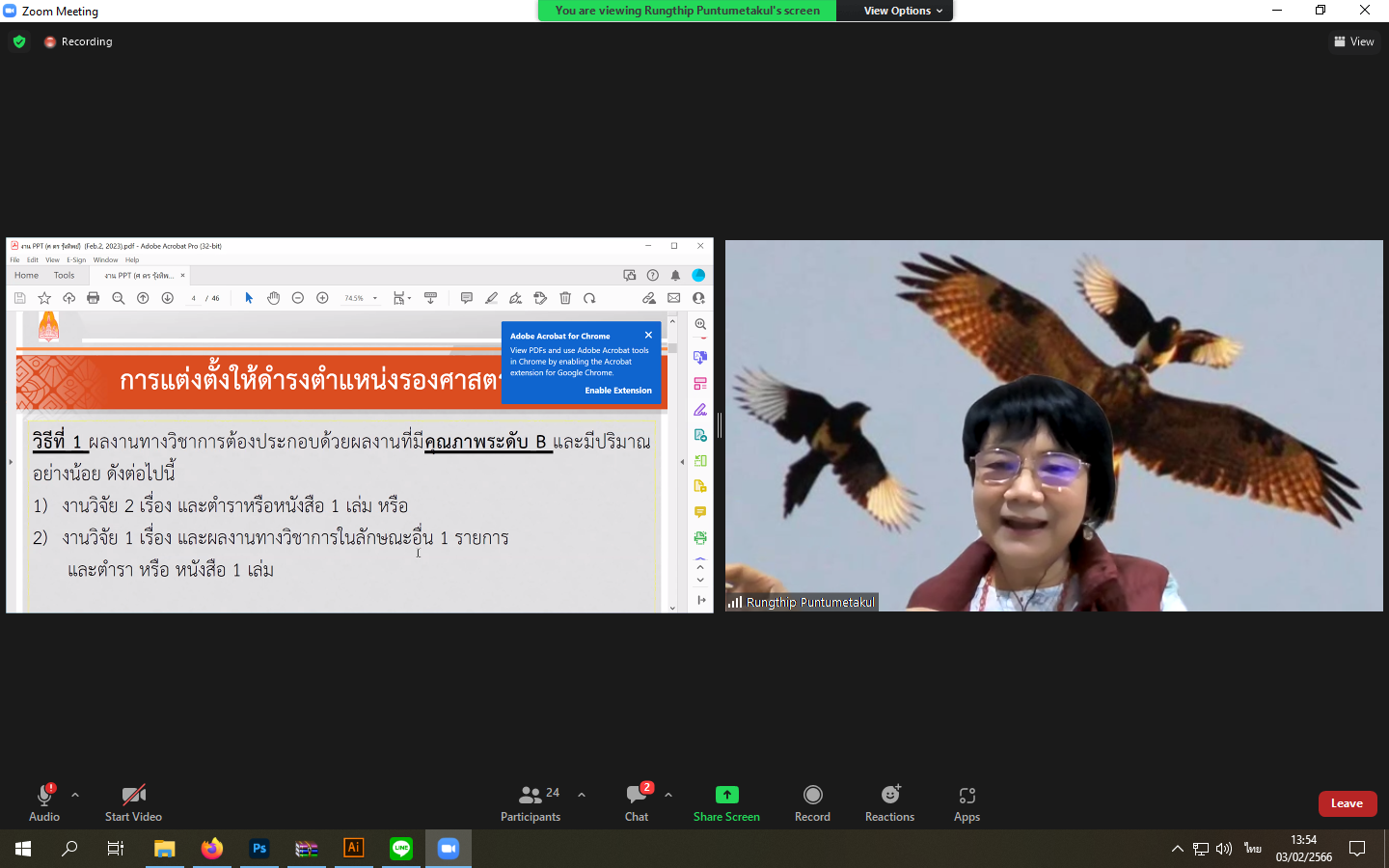The width and height of the screenshot is (1389, 868).
Task: Open Zoom Apps panel
Action: tap(967, 802)
